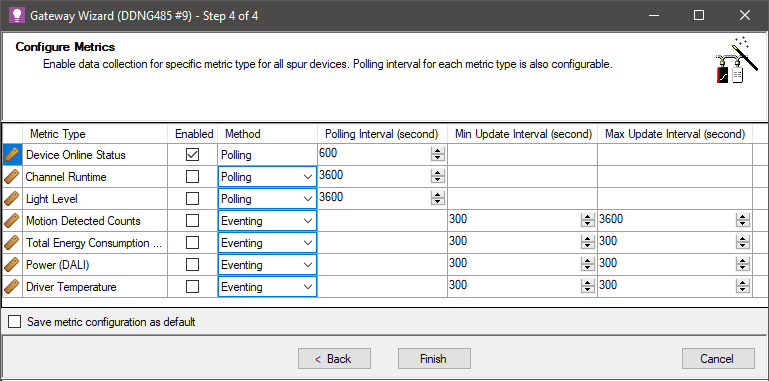Click Total Energy Consumption max update spinner
This screenshot has height=381, width=769.
click(743, 243)
